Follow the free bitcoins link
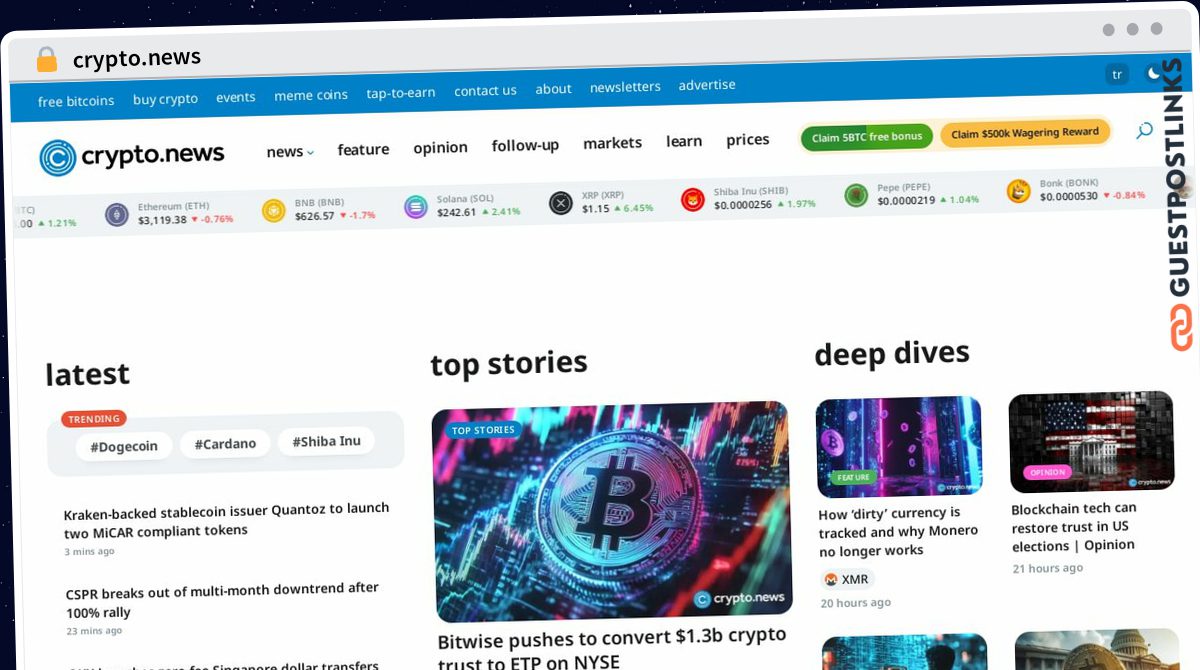The width and height of the screenshot is (1200, 670). pos(76,101)
